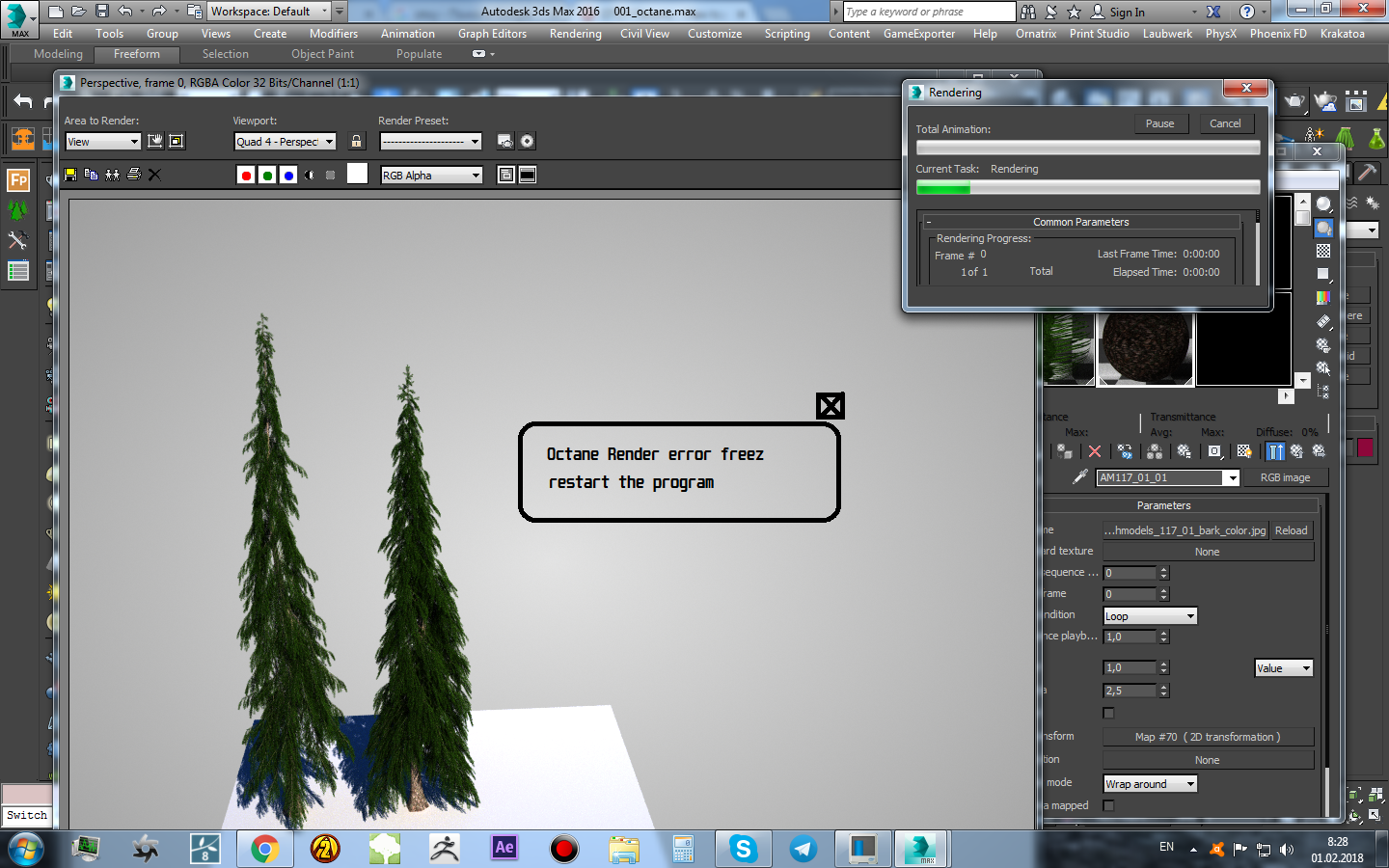Toggle the Backlight button in the material editor

pos(1323,228)
